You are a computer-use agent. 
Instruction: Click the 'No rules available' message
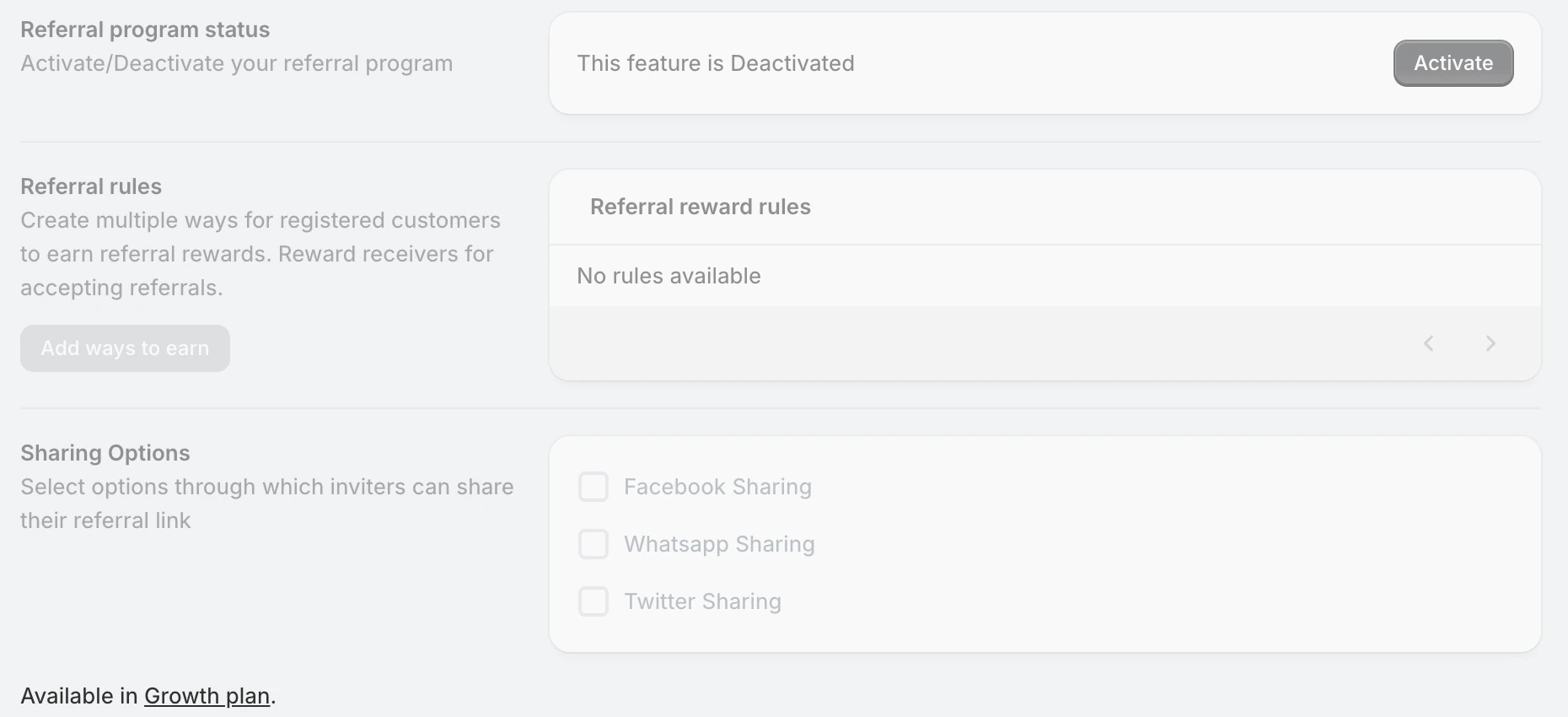669,276
